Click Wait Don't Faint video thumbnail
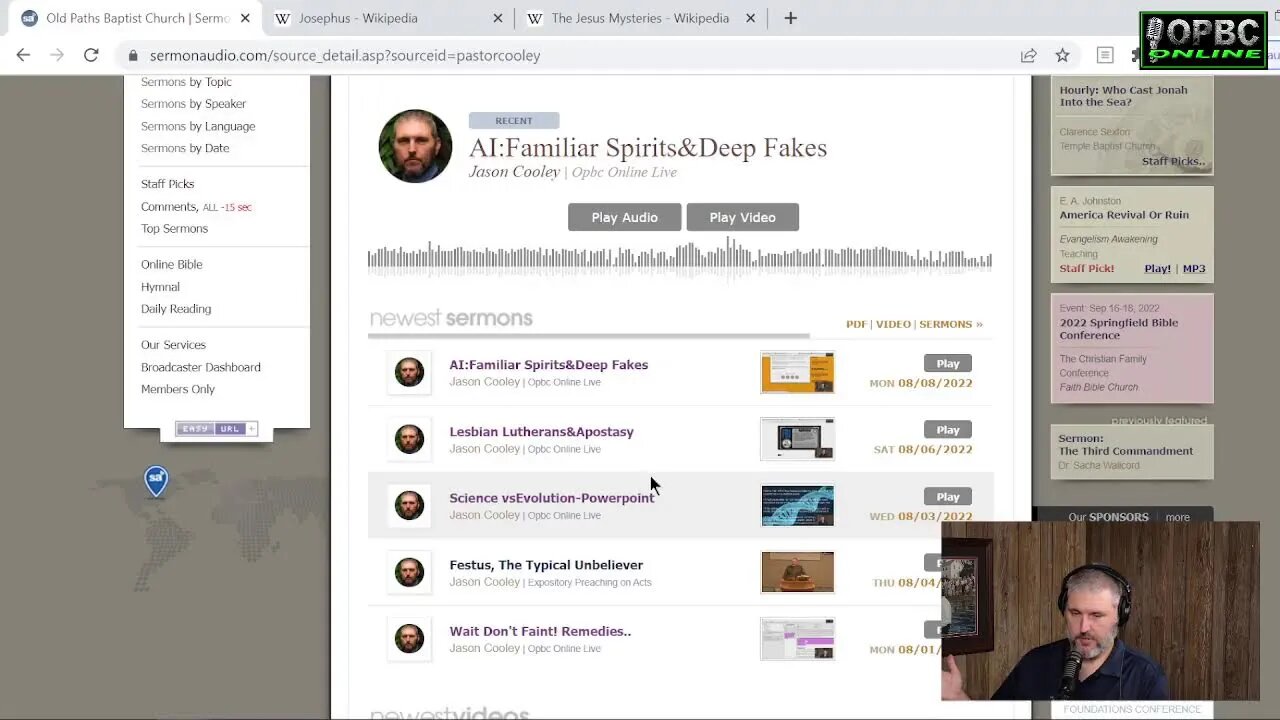Screen dimensions: 1280x720 [x=797, y=639]
